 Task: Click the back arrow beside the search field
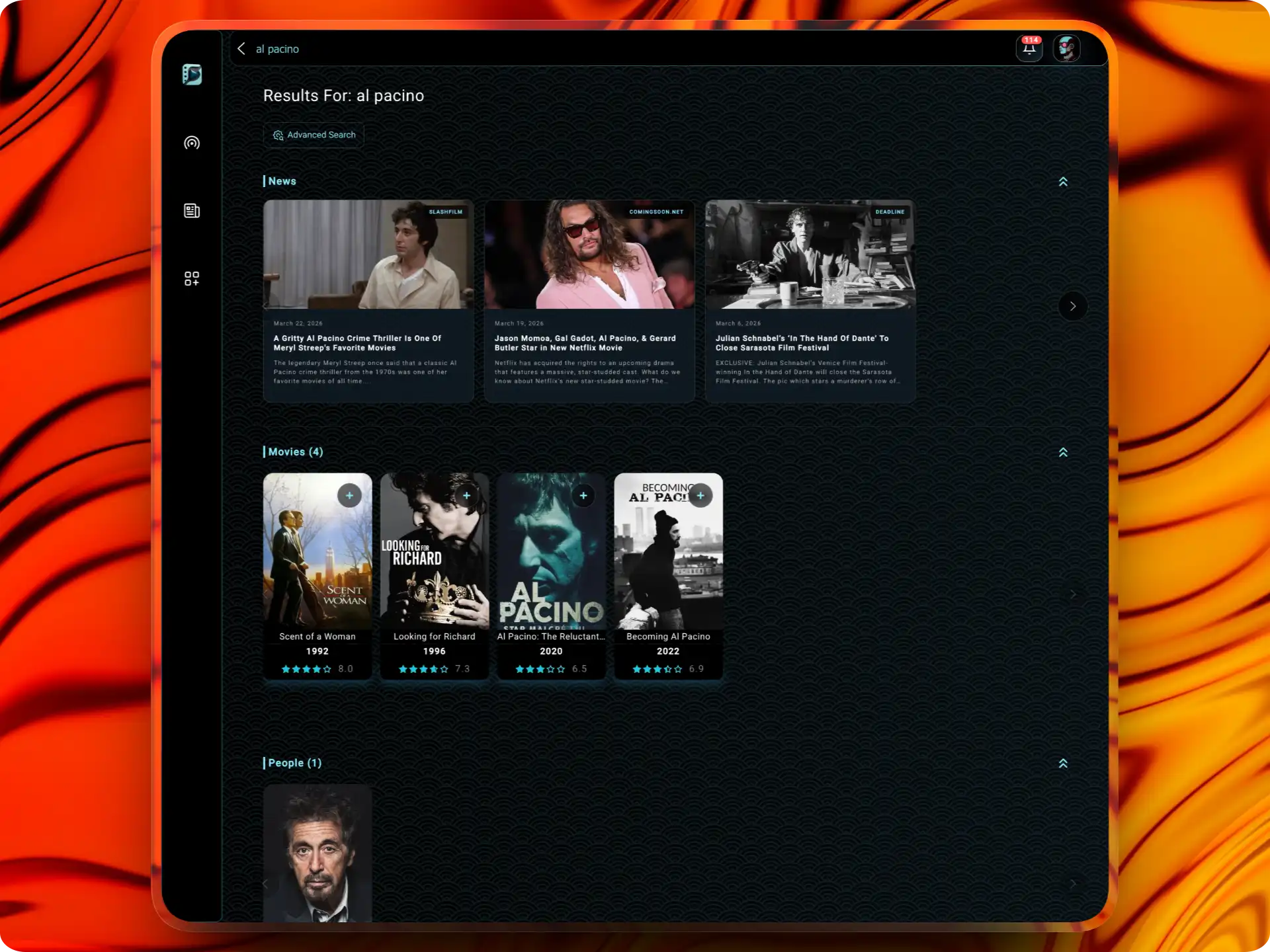coord(241,48)
